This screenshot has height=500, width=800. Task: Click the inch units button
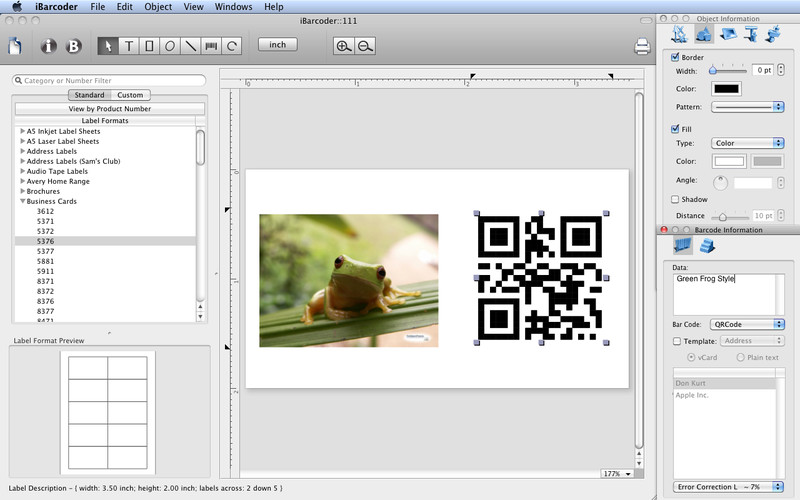click(278, 44)
